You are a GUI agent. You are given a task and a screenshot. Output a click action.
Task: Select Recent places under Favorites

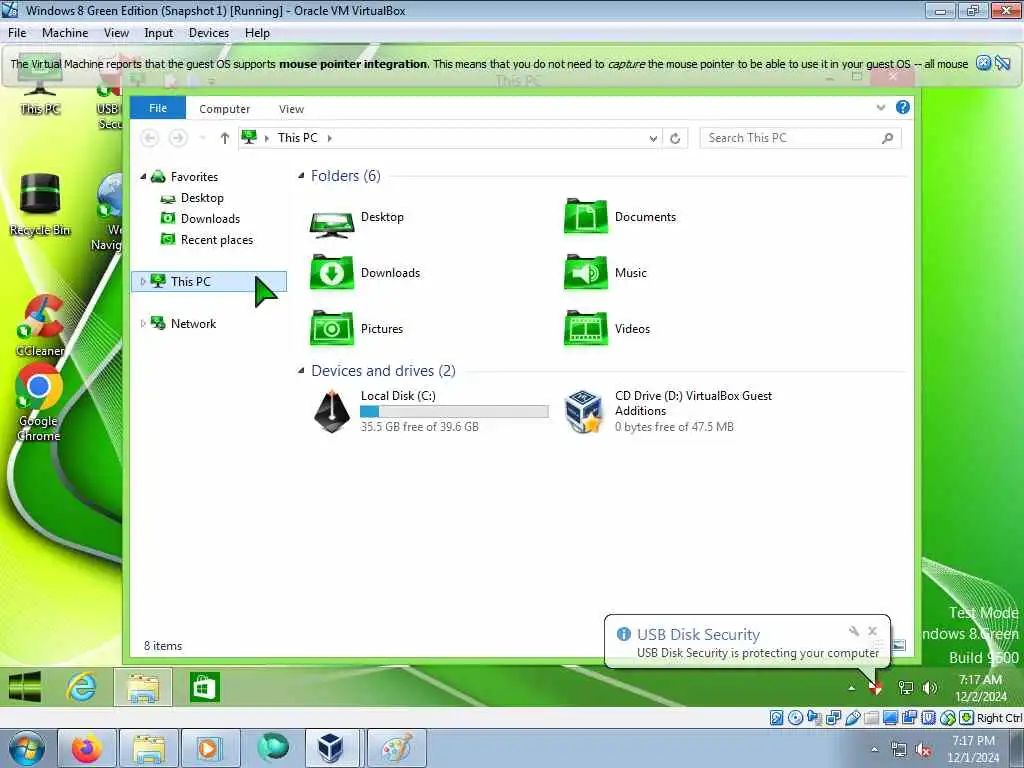[217, 240]
